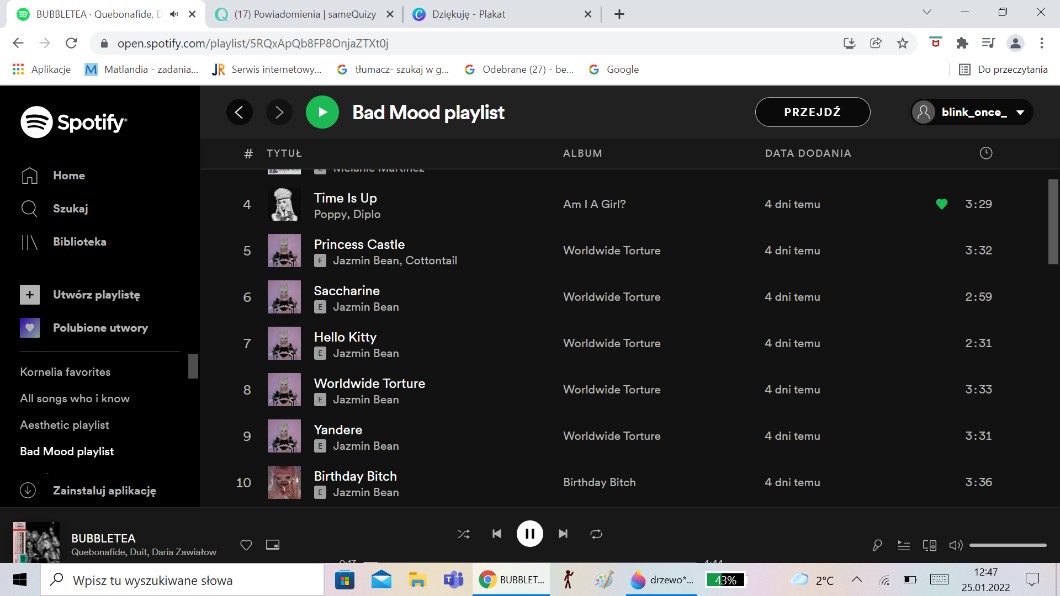The height and width of the screenshot is (596, 1060).
Task: Click the PRZEJDŹ button
Action: point(812,112)
